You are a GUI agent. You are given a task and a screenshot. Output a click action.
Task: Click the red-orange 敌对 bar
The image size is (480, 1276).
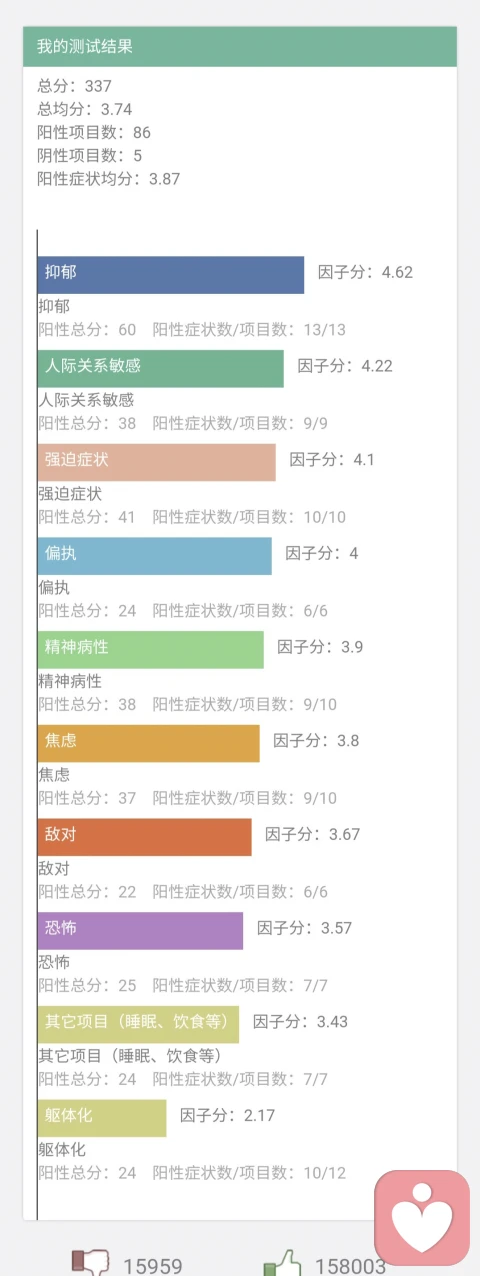point(145,837)
